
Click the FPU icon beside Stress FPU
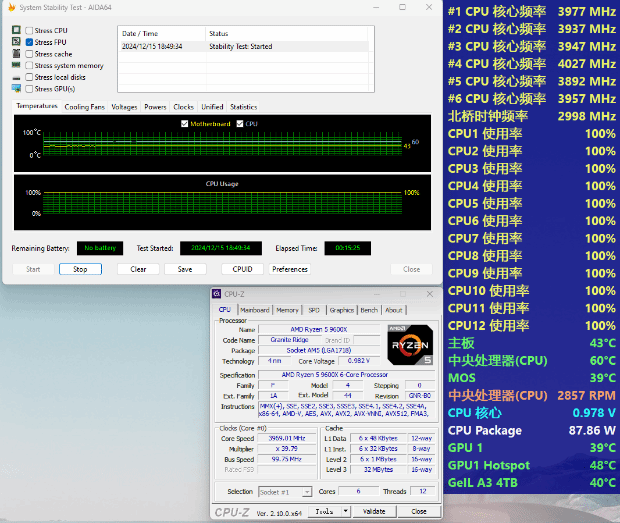[x=16, y=42]
